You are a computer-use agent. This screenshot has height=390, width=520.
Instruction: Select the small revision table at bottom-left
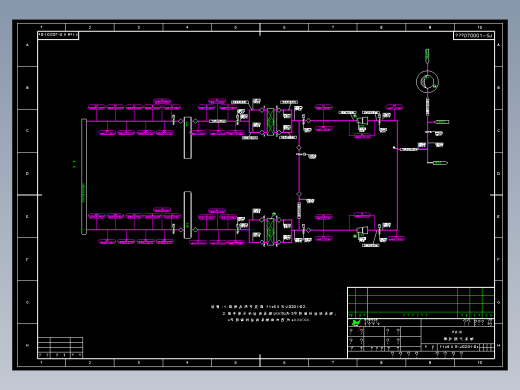coord(60,348)
